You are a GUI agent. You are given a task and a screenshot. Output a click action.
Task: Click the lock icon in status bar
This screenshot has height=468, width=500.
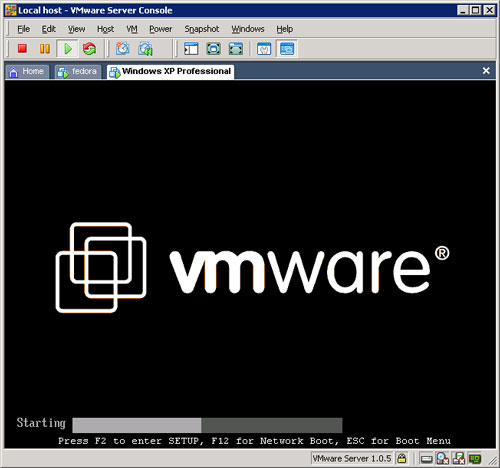(x=402, y=459)
